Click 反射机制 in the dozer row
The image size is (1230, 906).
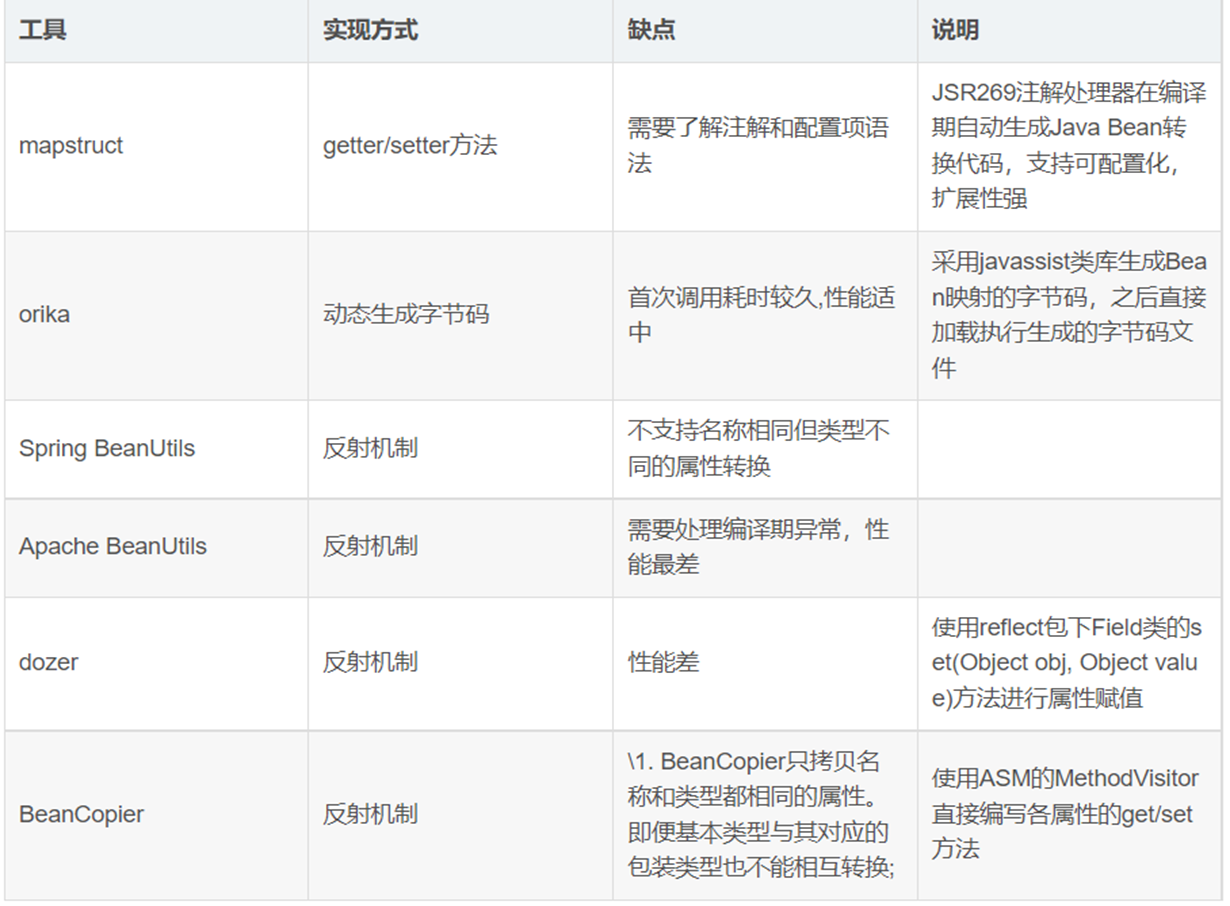point(460,663)
